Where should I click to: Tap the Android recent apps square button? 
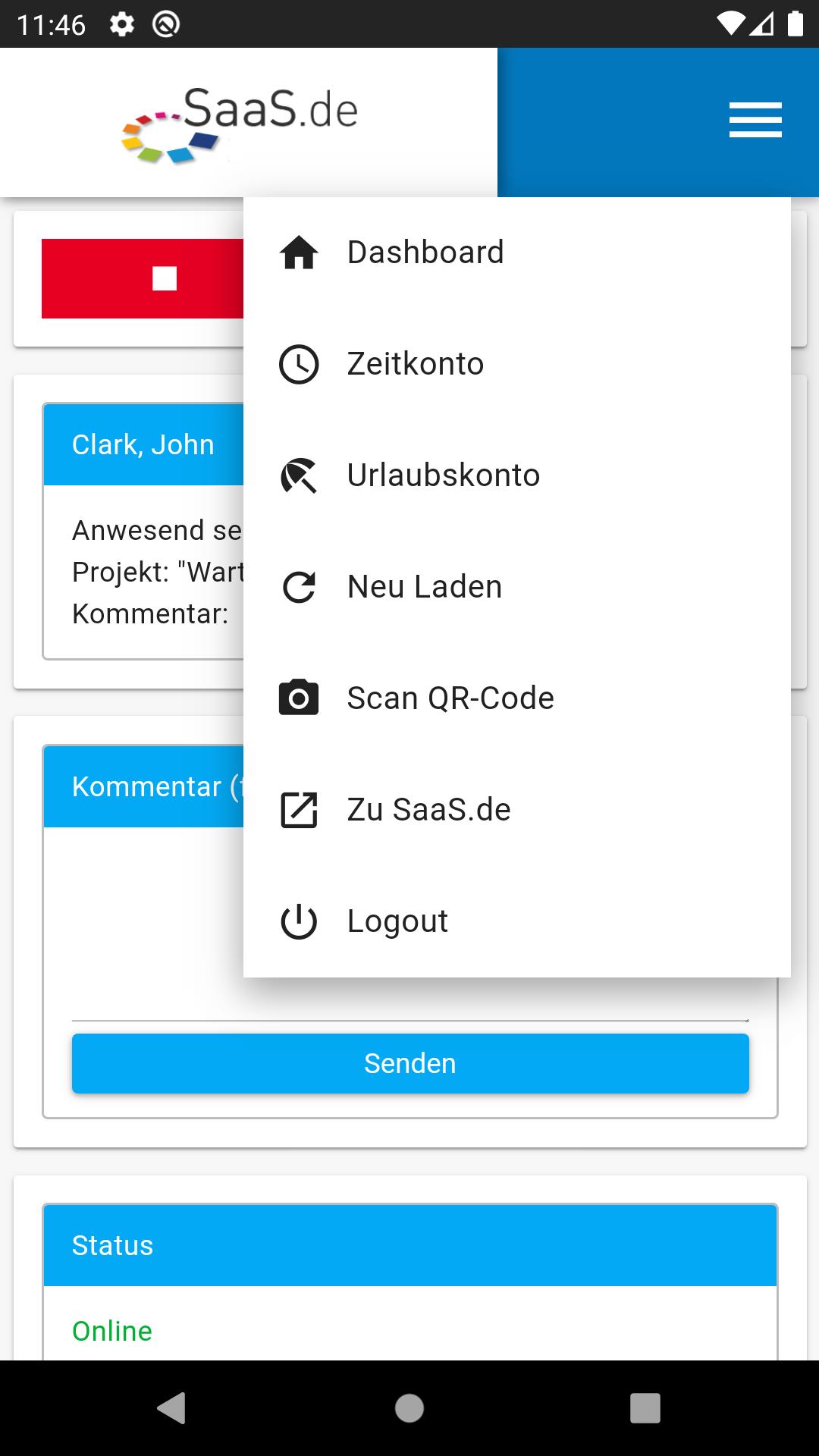[645, 1408]
